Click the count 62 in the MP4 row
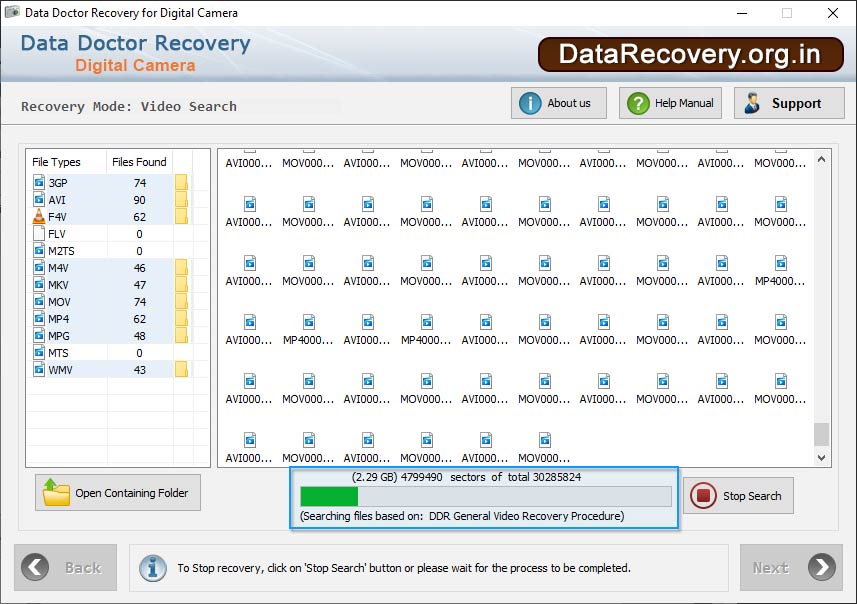 (x=139, y=319)
